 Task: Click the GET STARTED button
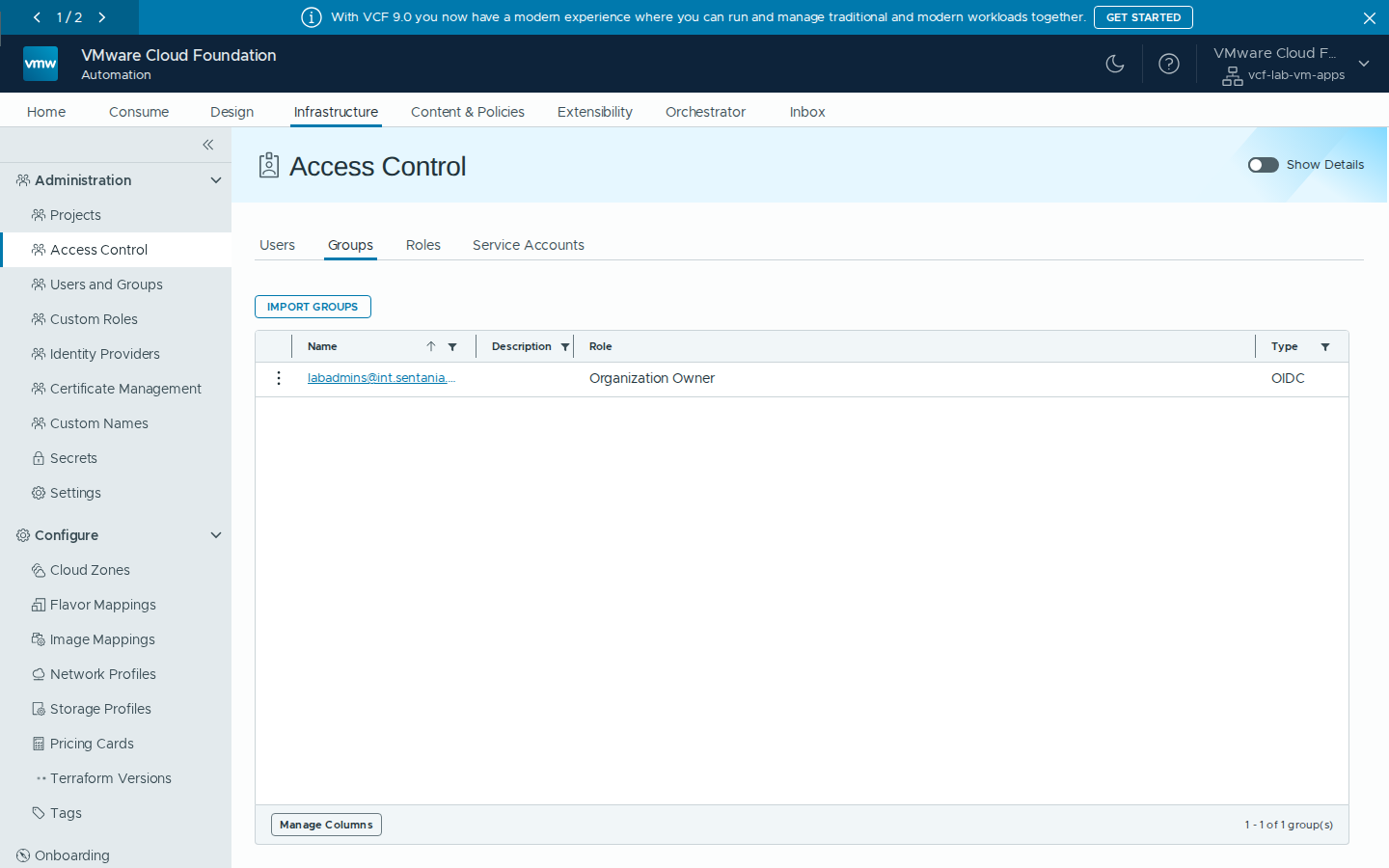tap(1143, 17)
